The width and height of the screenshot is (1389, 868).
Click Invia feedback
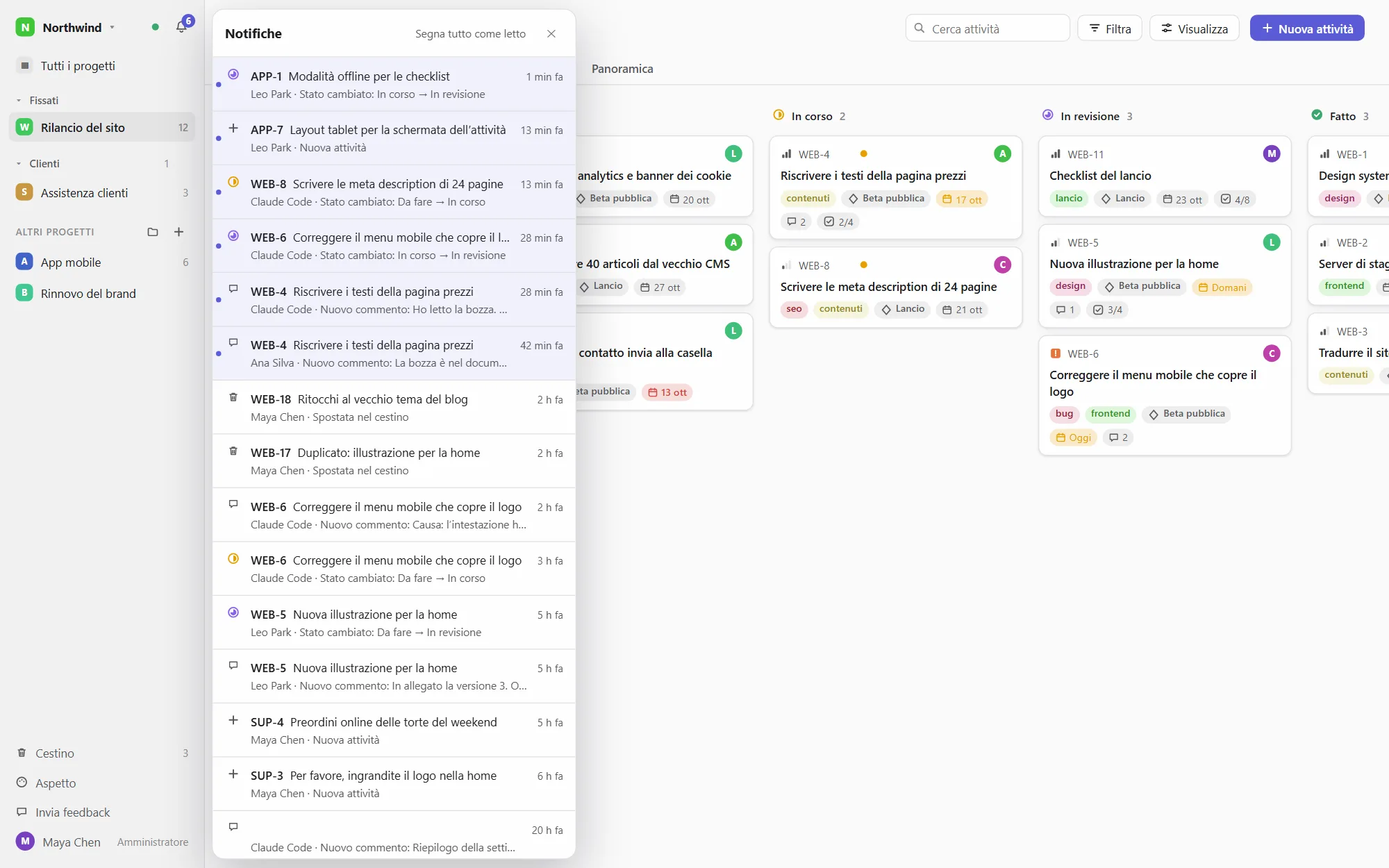[102, 812]
